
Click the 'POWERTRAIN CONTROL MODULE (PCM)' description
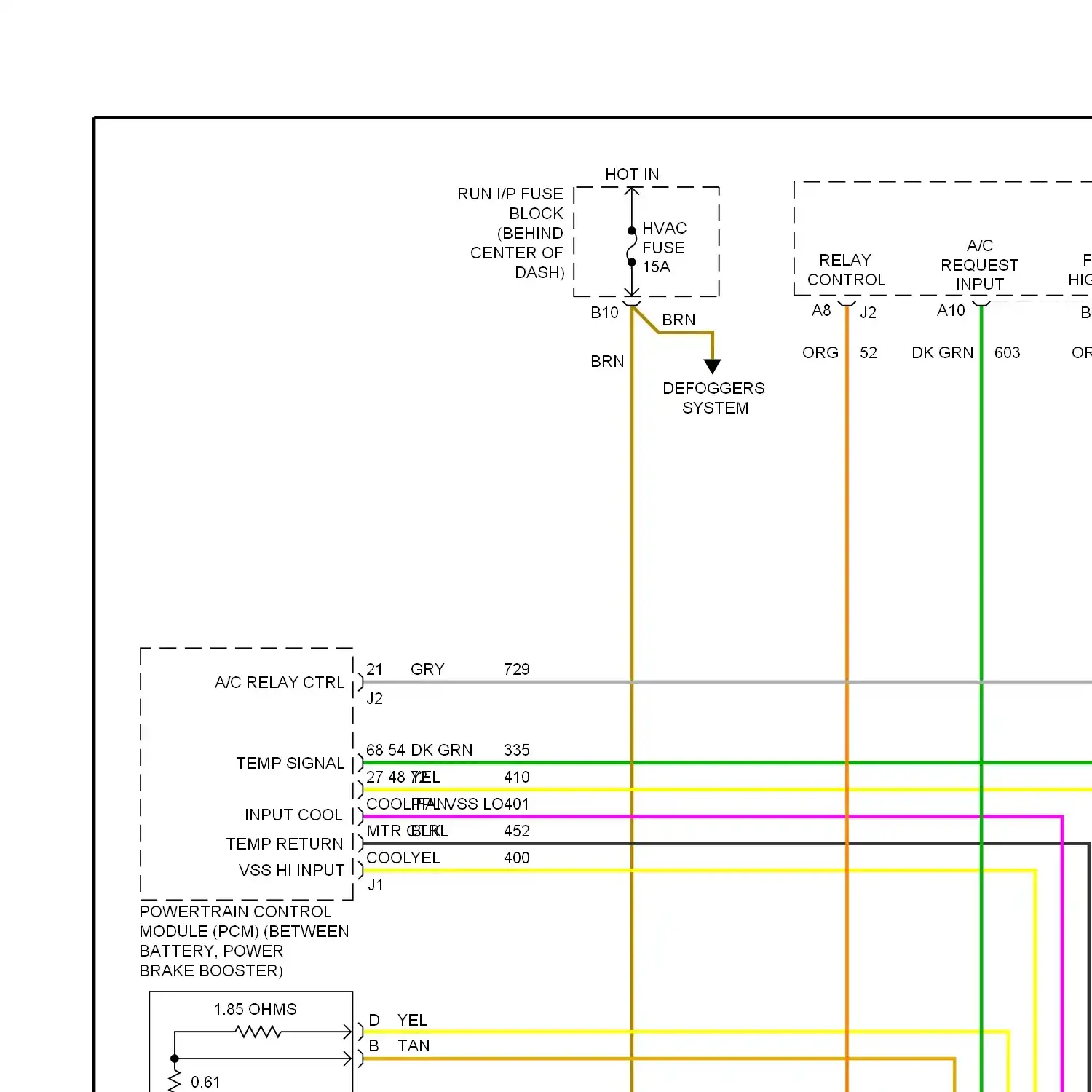[x=244, y=941]
